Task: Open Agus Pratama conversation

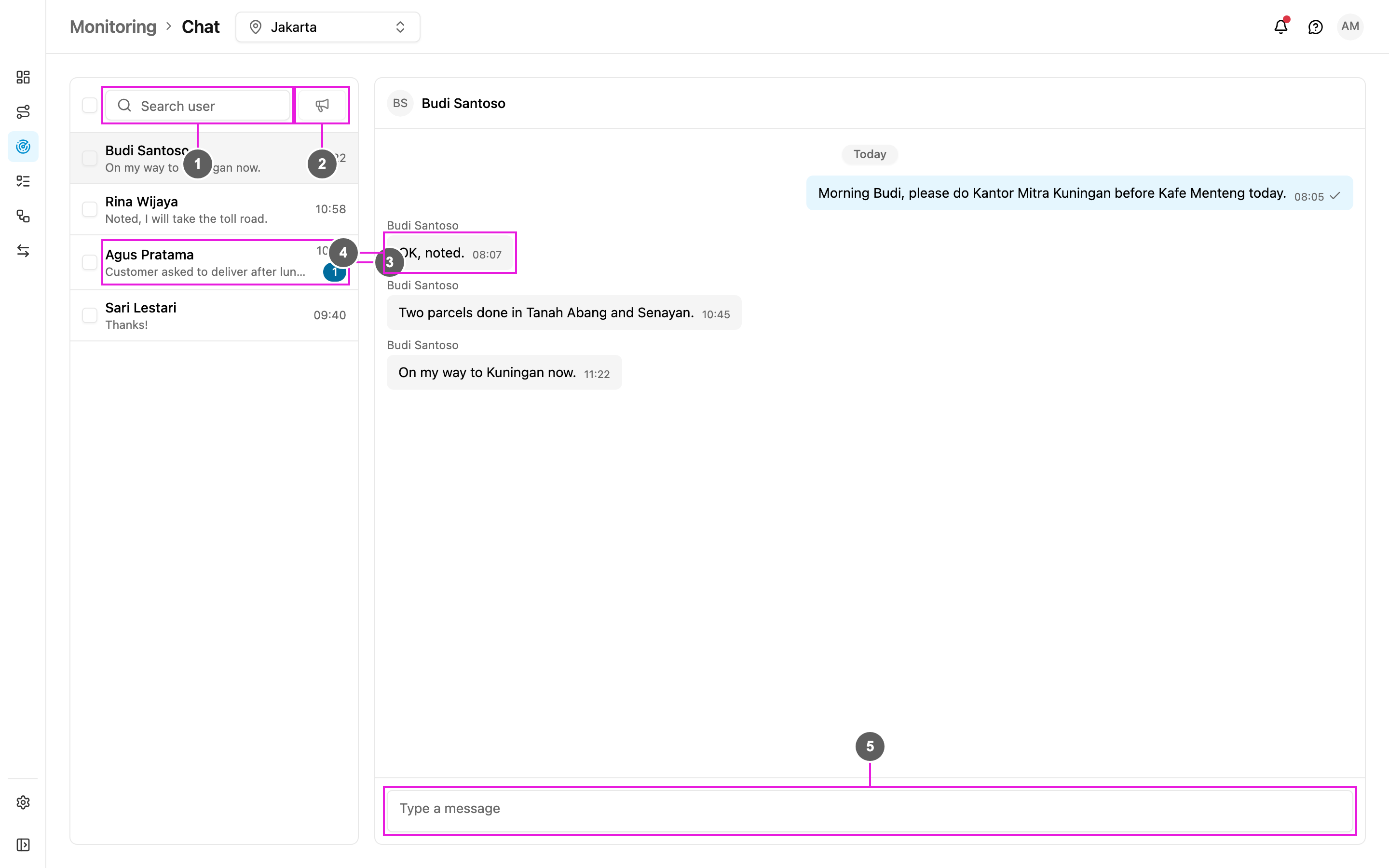Action: click(214, 262)
